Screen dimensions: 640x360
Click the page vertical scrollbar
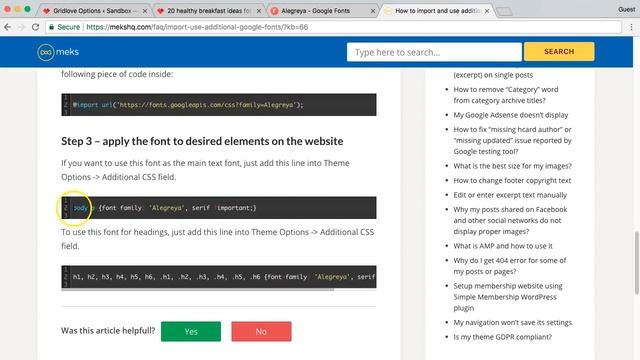tap(636, 263)
